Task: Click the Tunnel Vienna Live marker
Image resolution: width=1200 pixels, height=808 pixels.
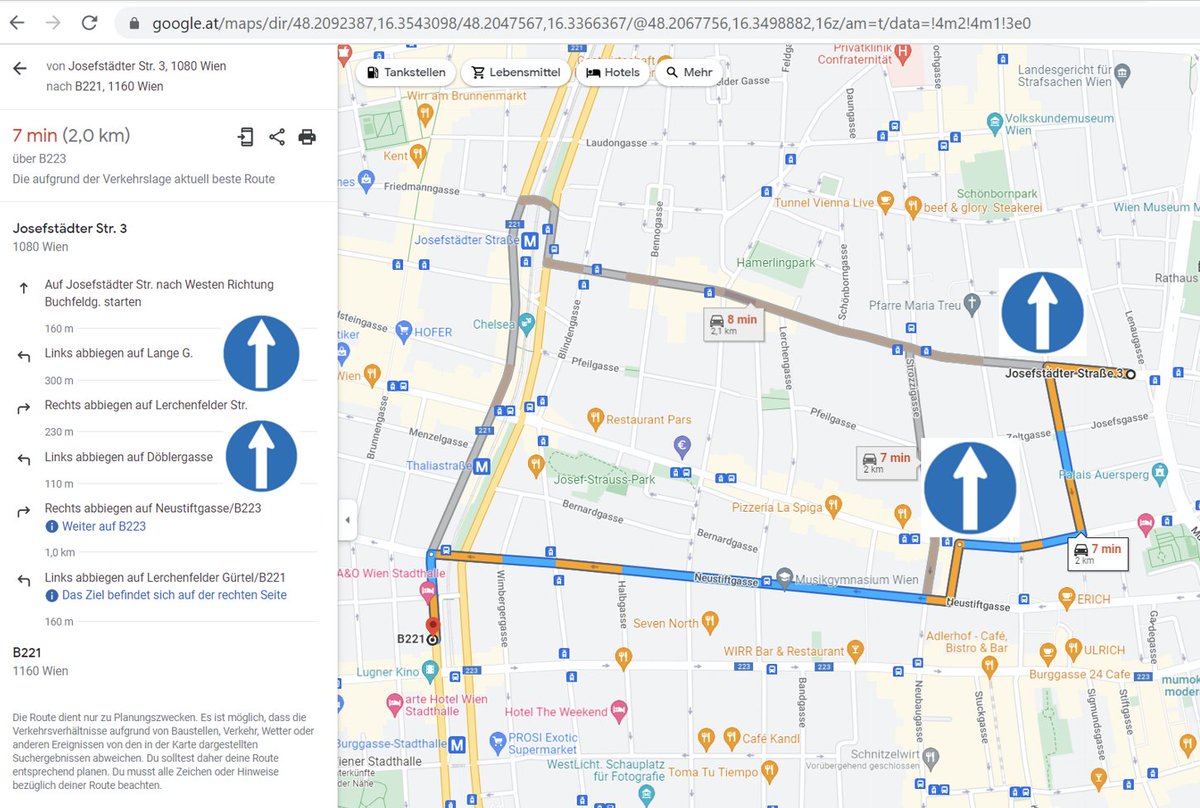Action: 884,202
